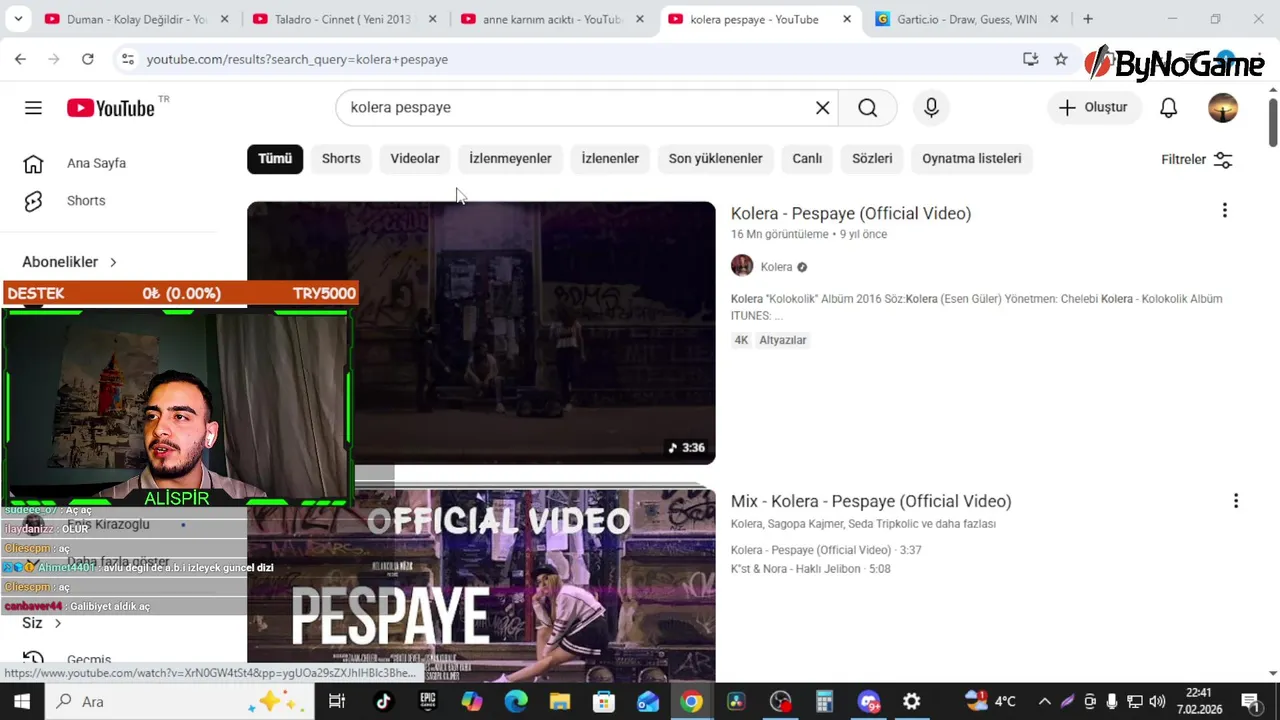Open the YouTube hamburger guide menu

click(x=33, y=108)
